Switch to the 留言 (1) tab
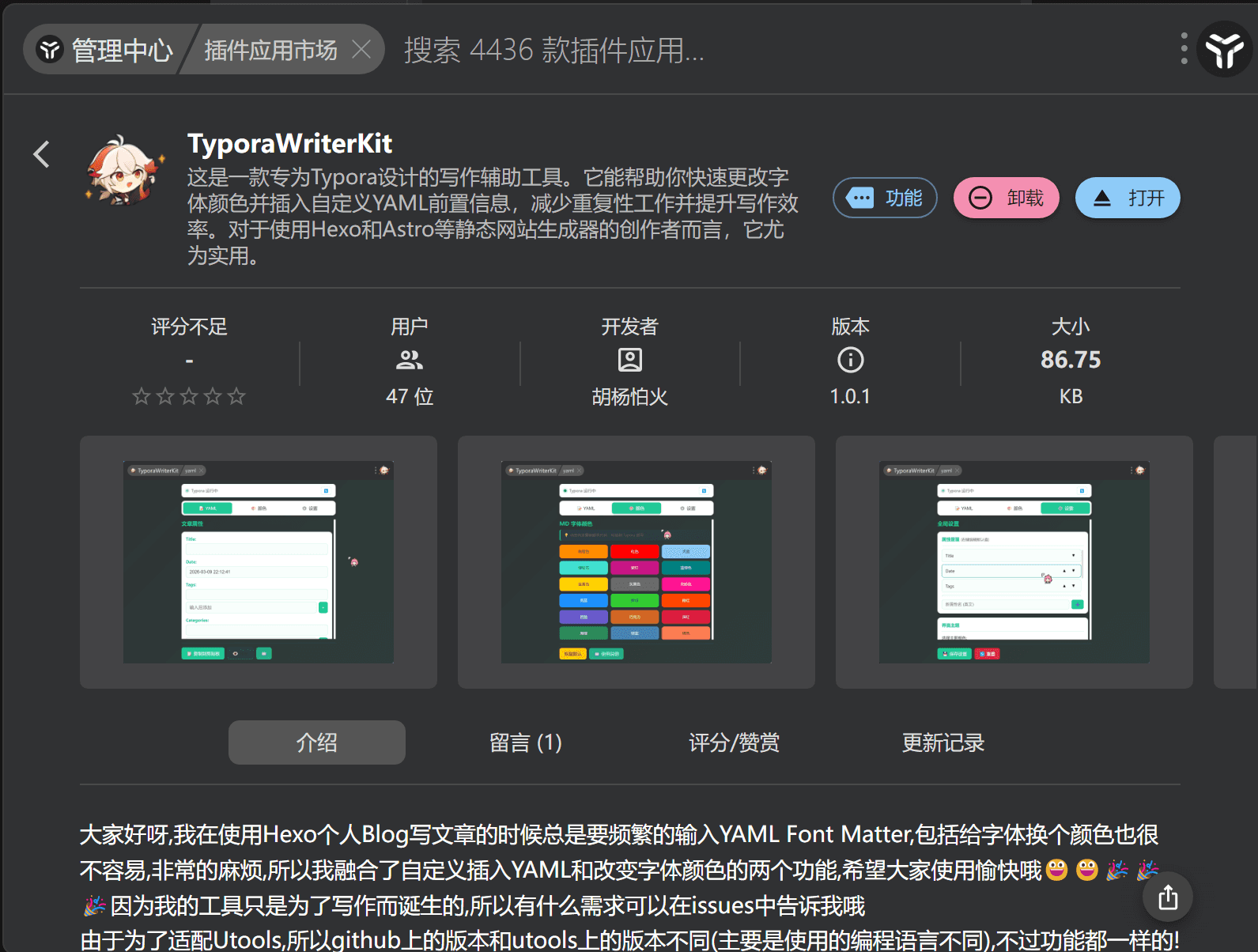 point(526,742)
